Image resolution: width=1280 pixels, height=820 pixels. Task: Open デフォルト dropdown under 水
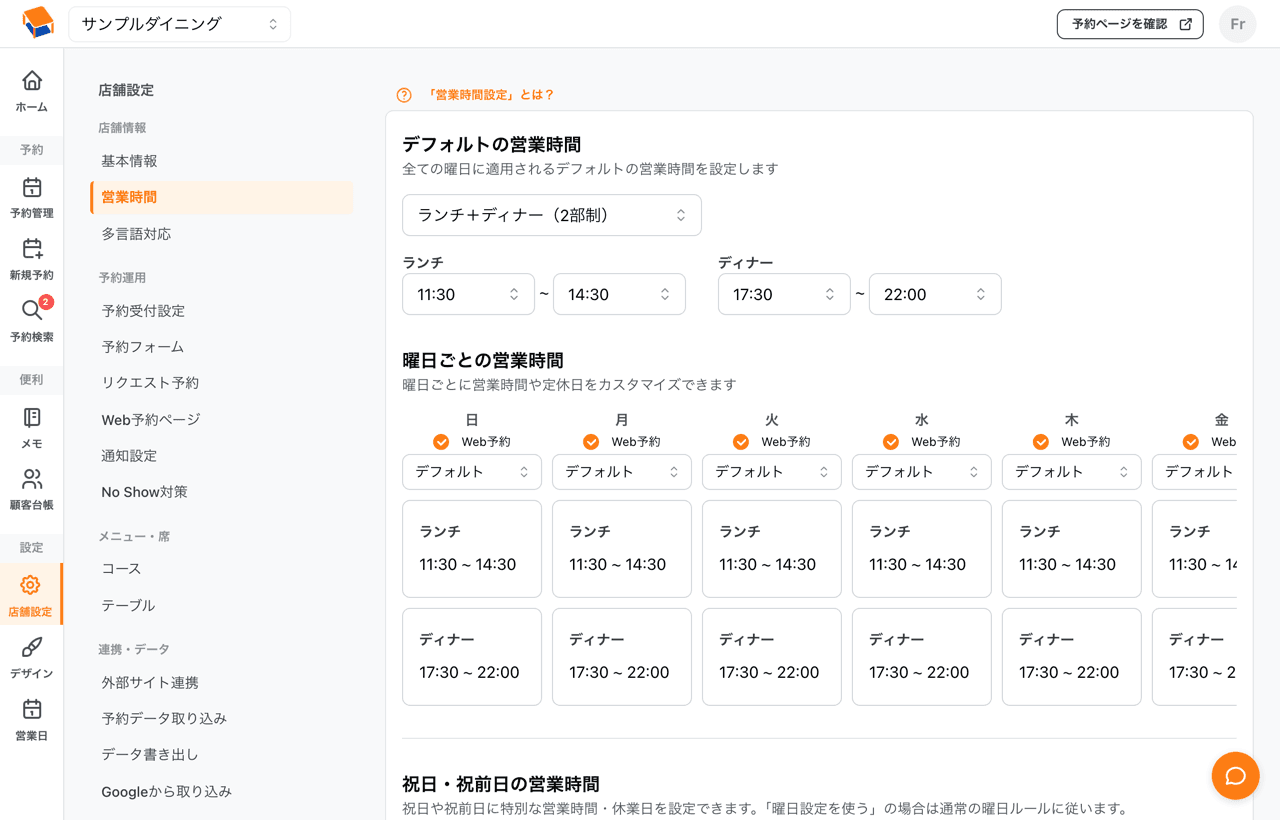point(922,472)
